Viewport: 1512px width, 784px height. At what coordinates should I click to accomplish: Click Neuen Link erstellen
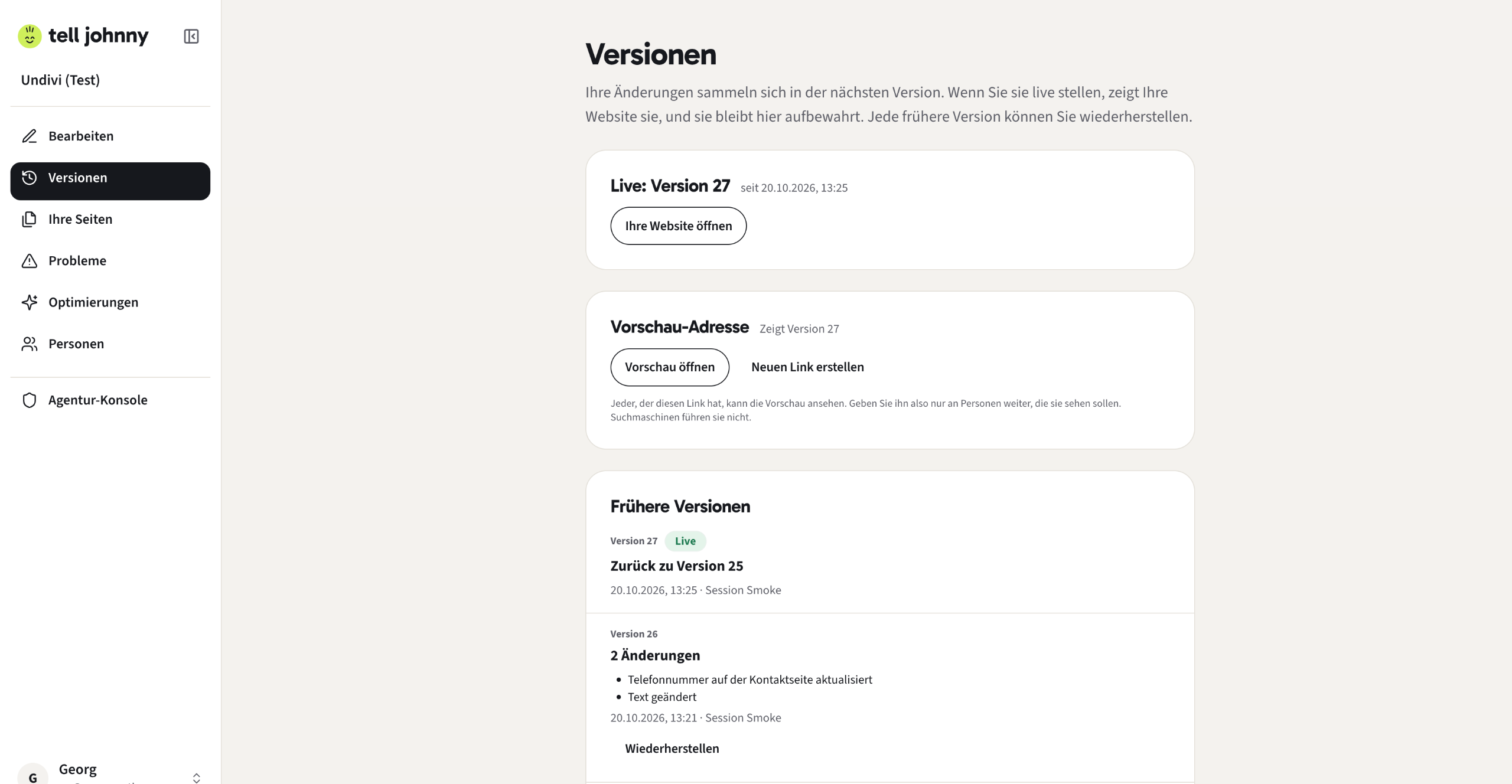click(807, 367)
